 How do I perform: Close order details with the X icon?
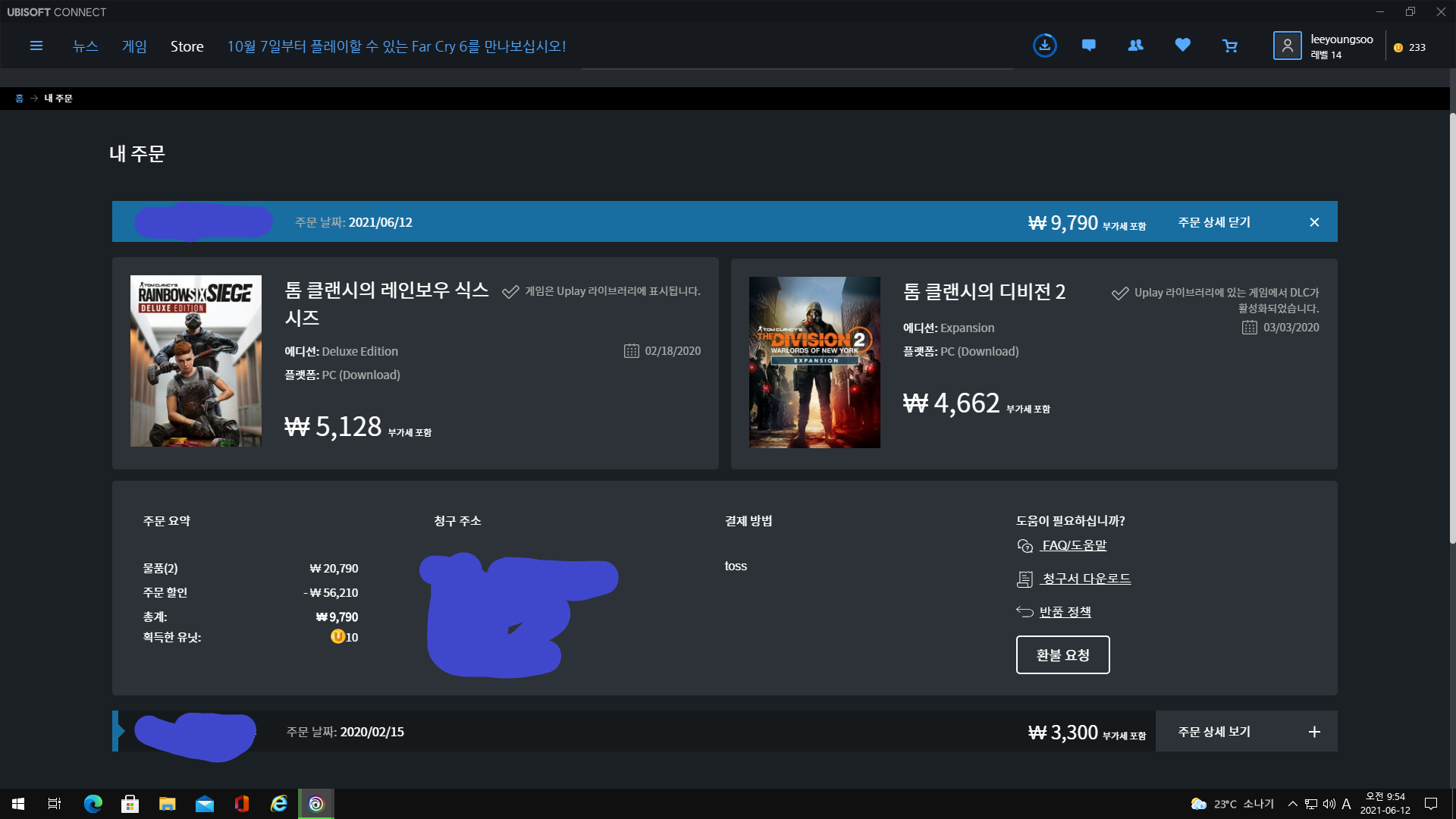[1314, 222]
